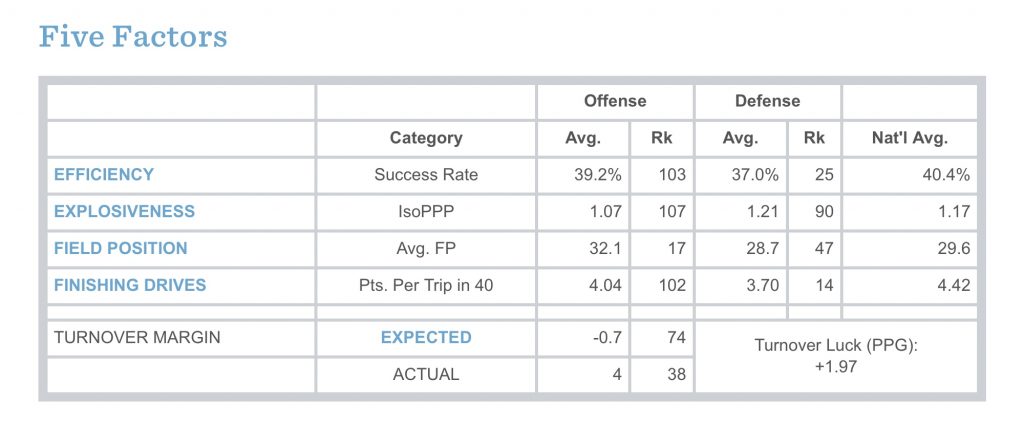The height and width of the screenshot is (443, 1024).
Task: Open the EXPLOSIVENESS link
Action: pyautogui.click(x=124, y=211)
